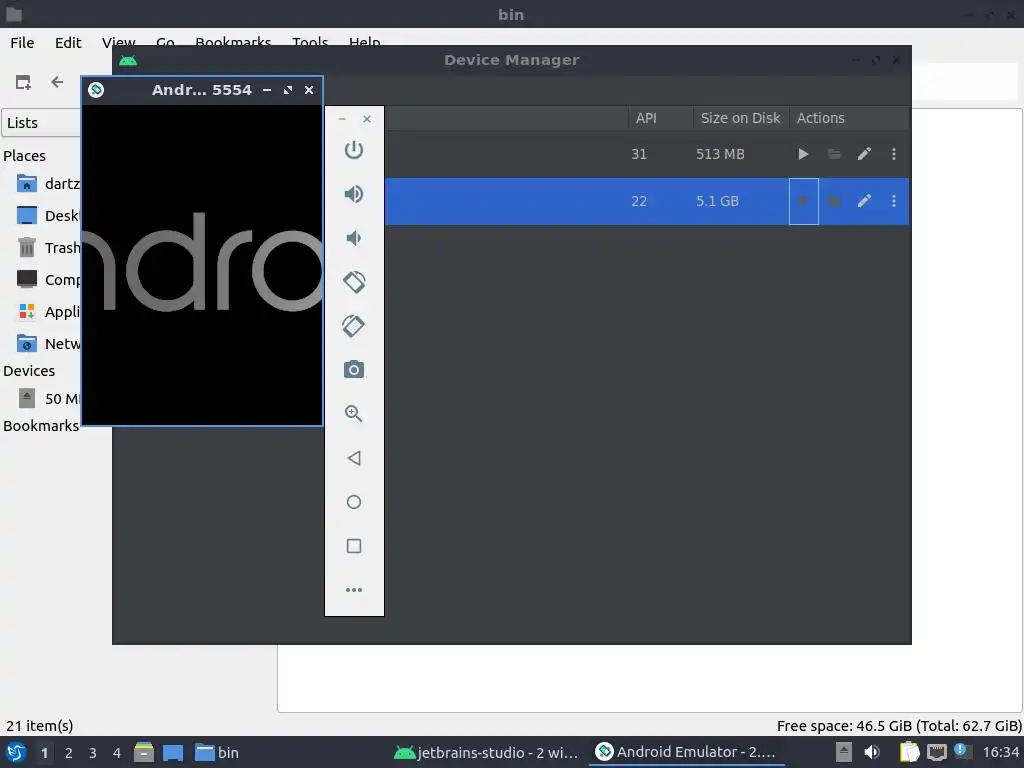Sort devices by API column header
Viewport: 1024px width, 768px height.
(x=660, y=118)
